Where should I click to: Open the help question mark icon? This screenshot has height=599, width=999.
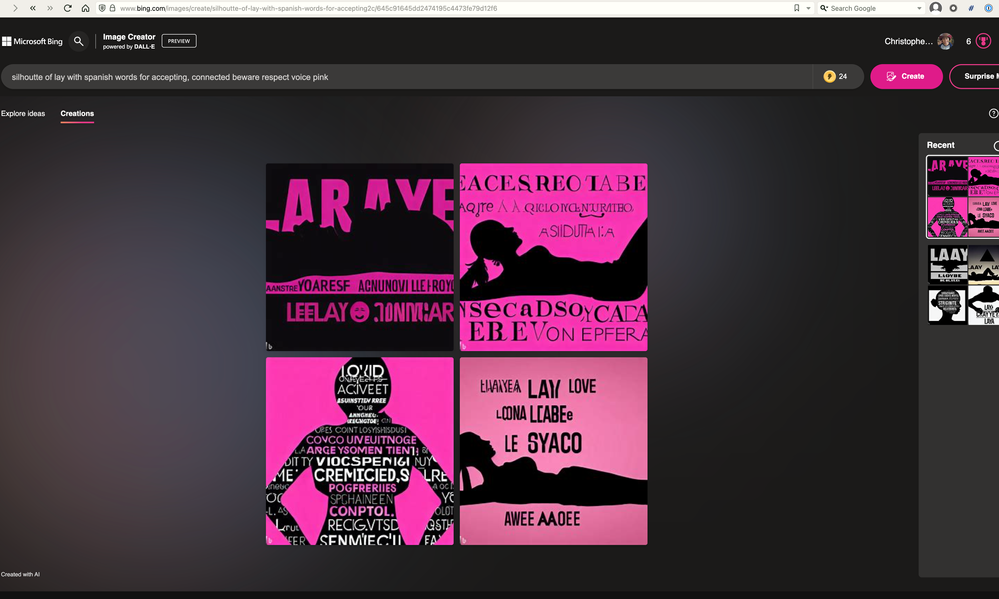(993, 113)
